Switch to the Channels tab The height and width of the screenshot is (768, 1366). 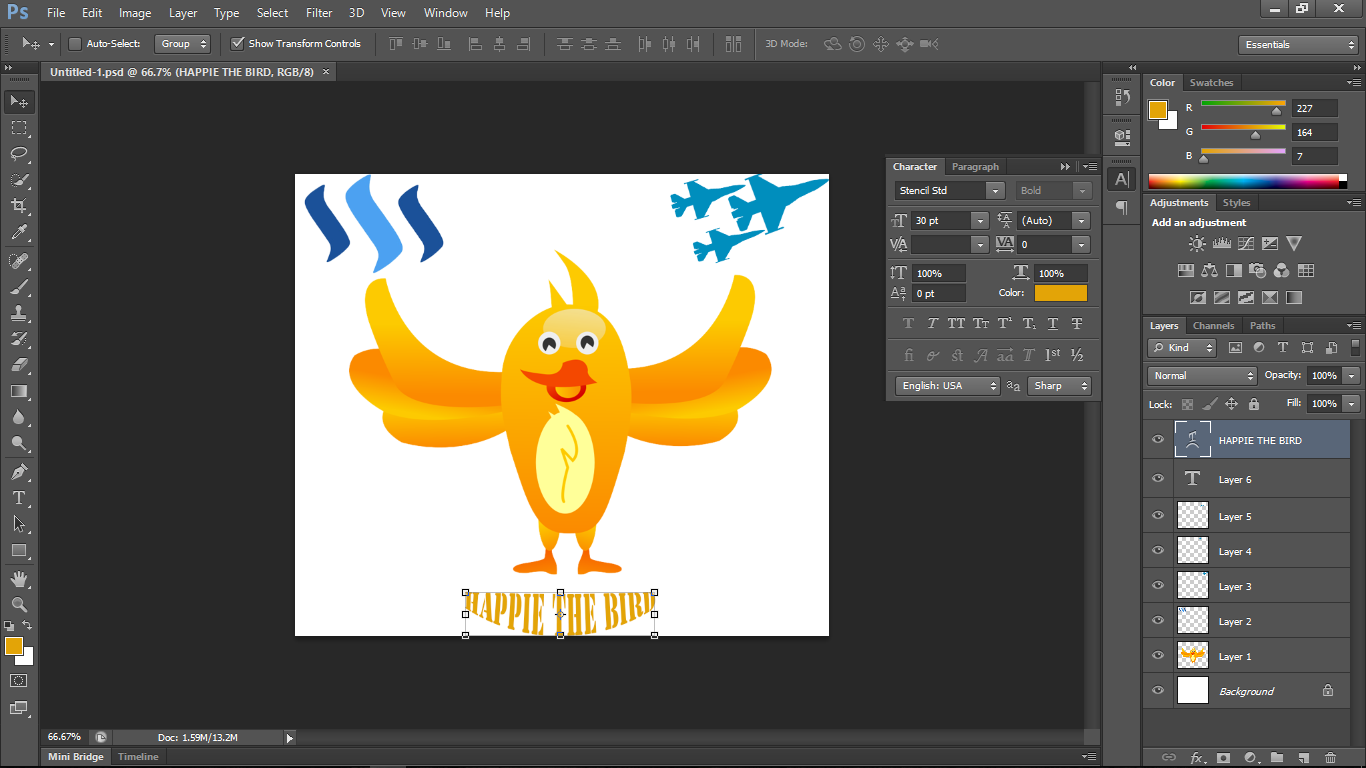coord(1213,326)
